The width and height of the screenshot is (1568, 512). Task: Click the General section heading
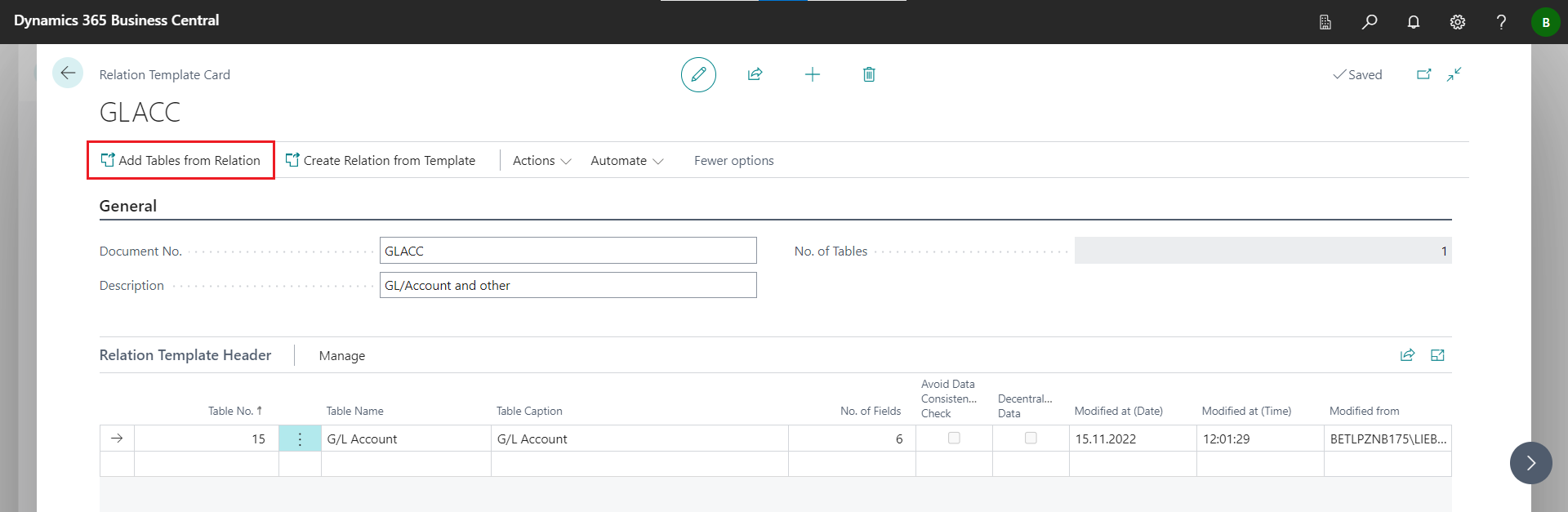point(128,206)
